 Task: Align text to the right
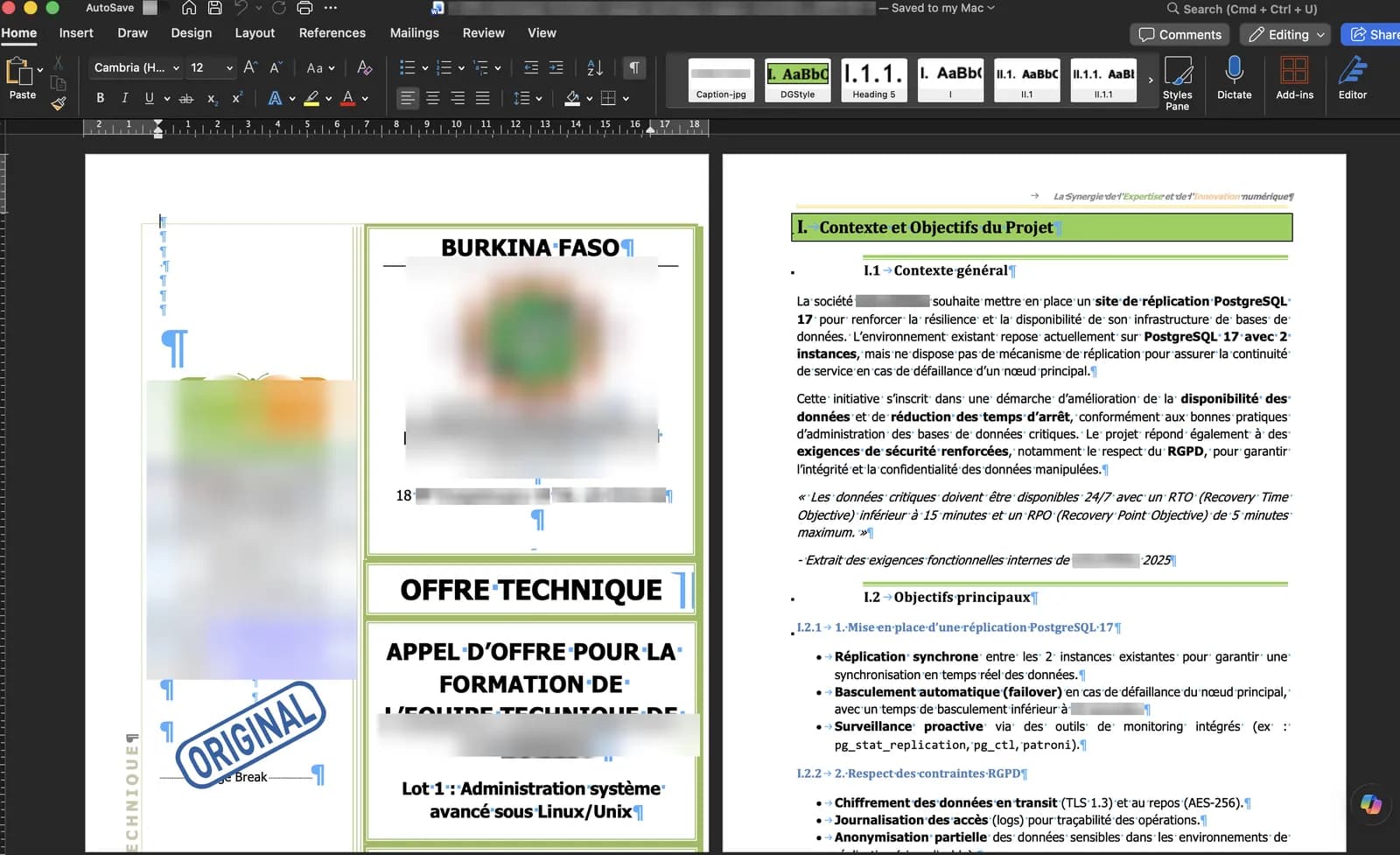click(458, 98)
